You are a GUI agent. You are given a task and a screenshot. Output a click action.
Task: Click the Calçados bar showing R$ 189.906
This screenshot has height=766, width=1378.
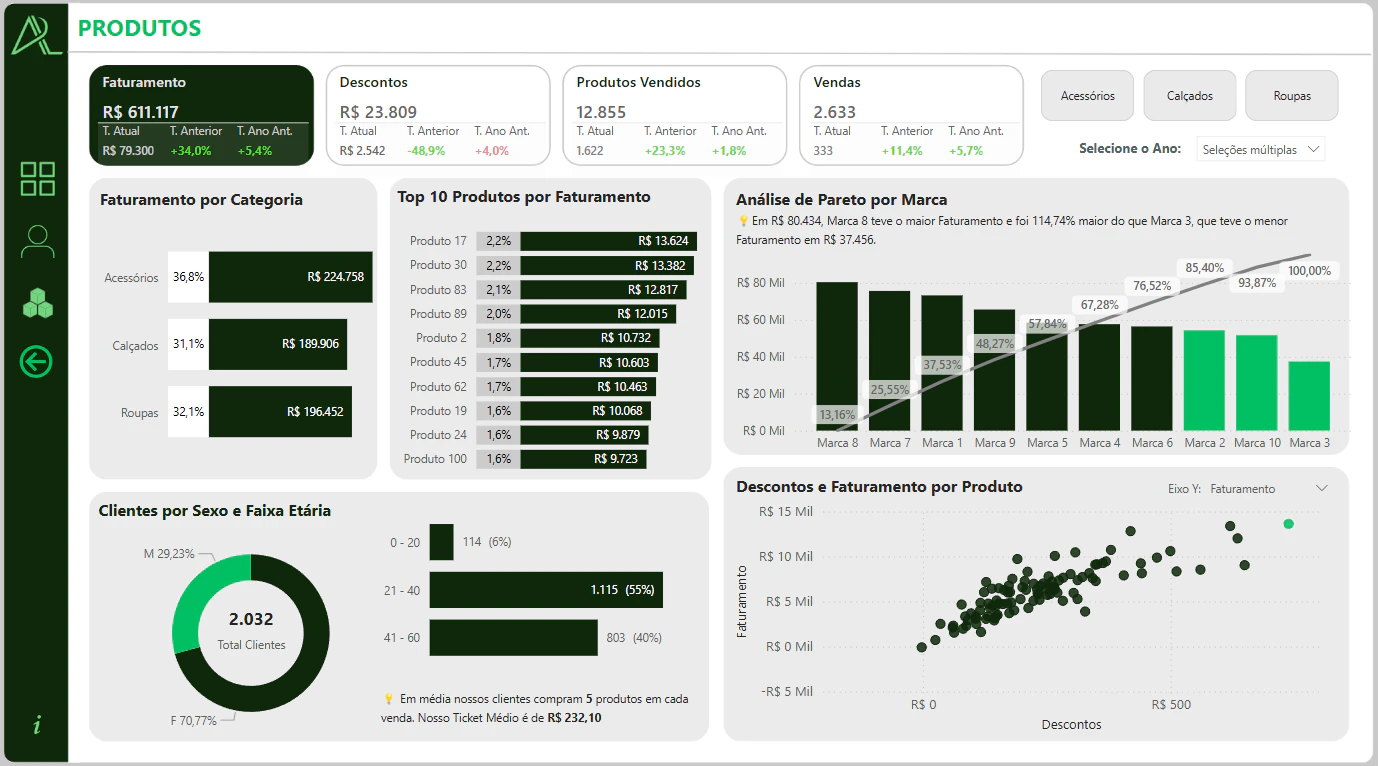(x=278, y=344)
